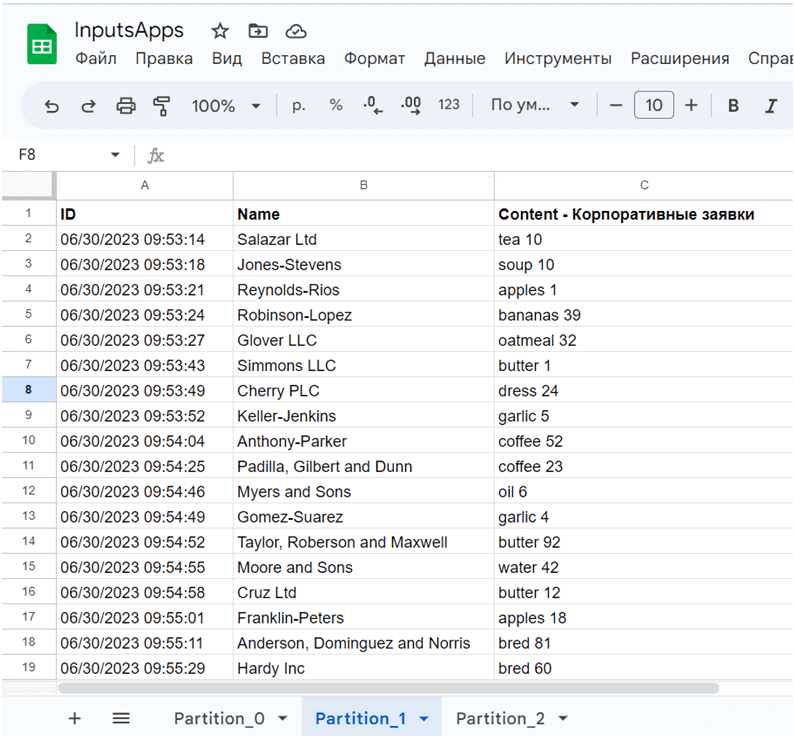Open the Данные menu

[x=455, y=59]
